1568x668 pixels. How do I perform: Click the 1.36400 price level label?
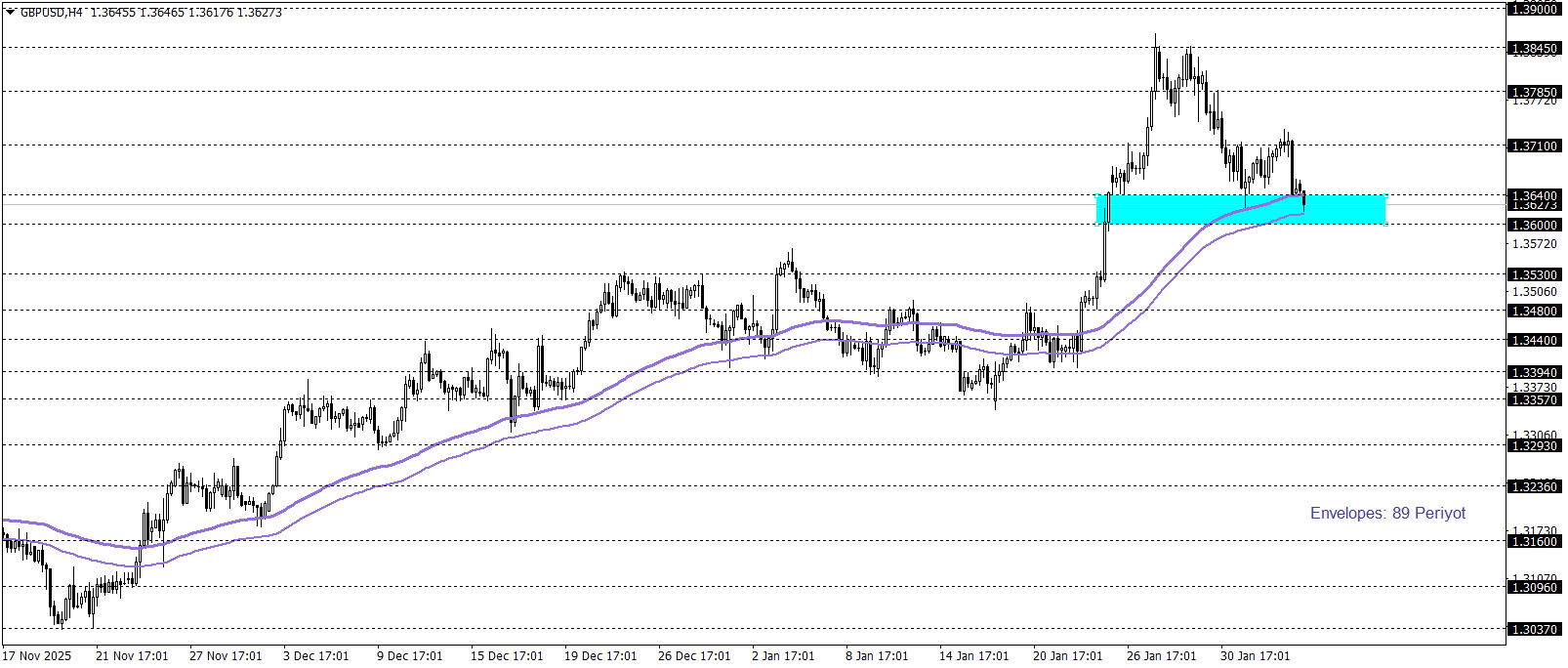click(1534, 195)
